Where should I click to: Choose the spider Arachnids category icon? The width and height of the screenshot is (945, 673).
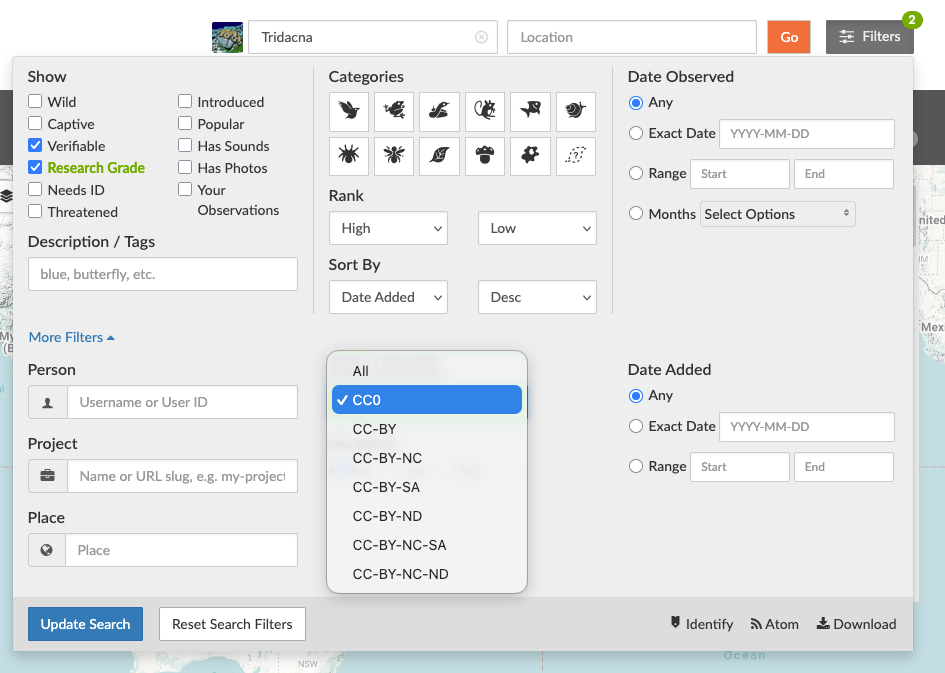click(x=349, y=156)
